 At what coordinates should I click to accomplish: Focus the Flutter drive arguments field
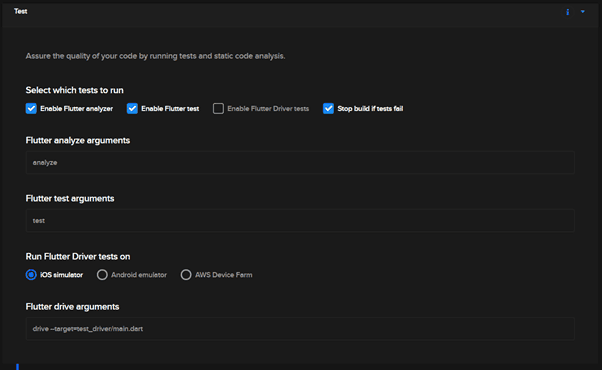pyautogui.click(x=300, y=329)
